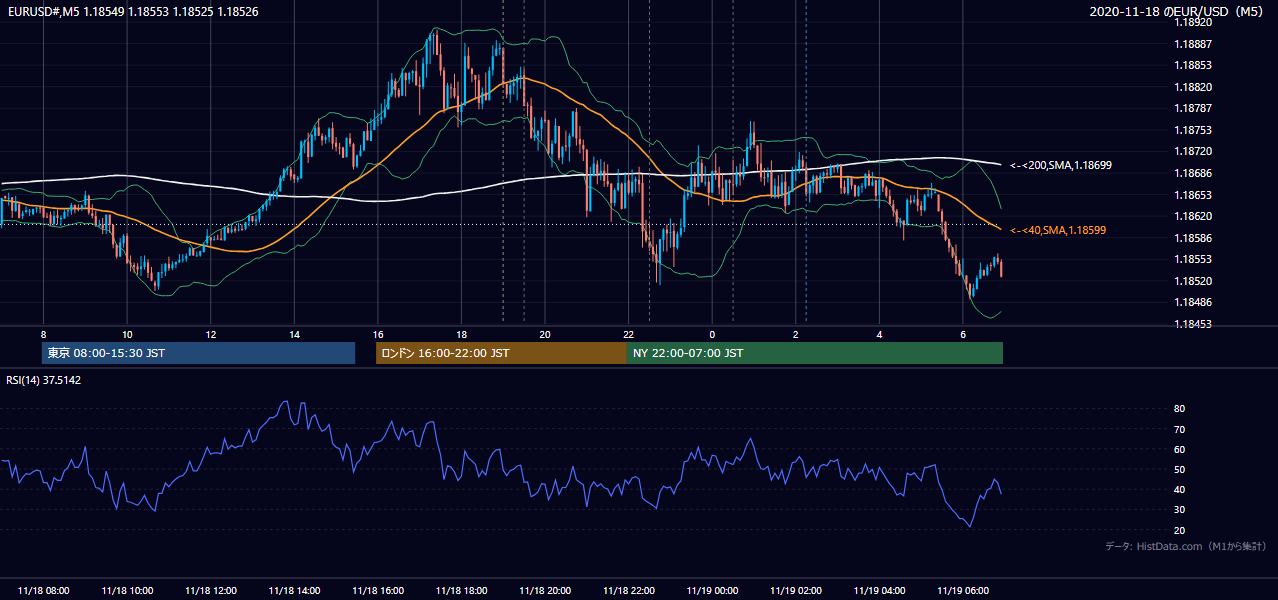Click the Tokyo 08:00-15:30 JST session bar
The image size is (1278, 600).
[x=199, y=353]
